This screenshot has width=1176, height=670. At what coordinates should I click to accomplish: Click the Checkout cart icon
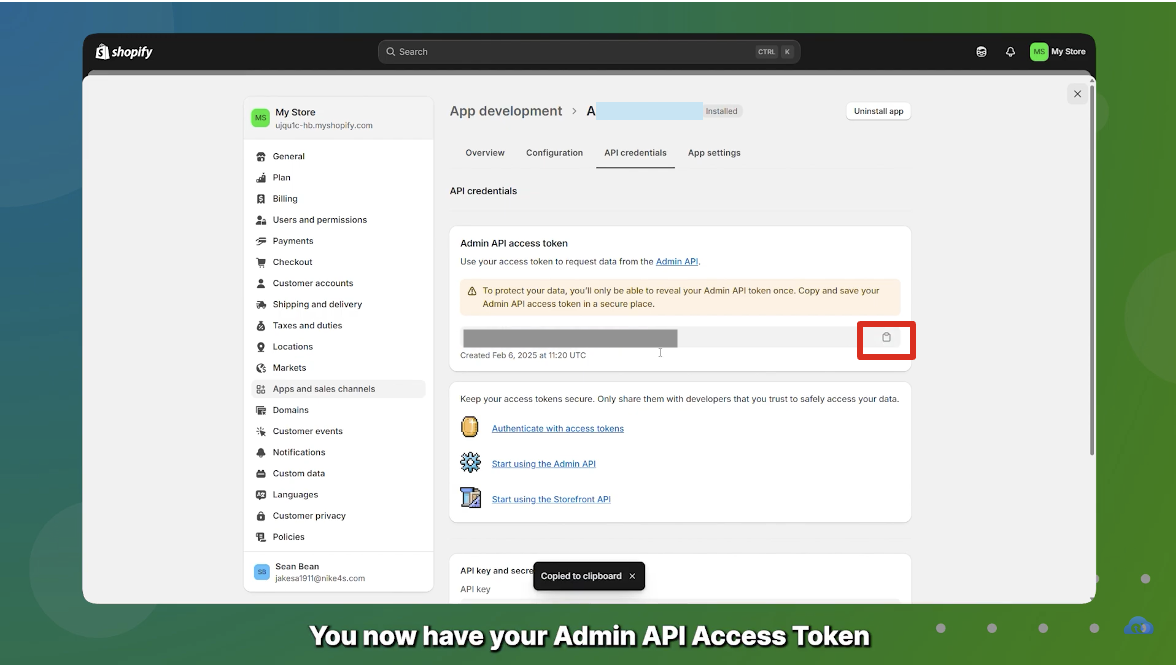point(261,262)
